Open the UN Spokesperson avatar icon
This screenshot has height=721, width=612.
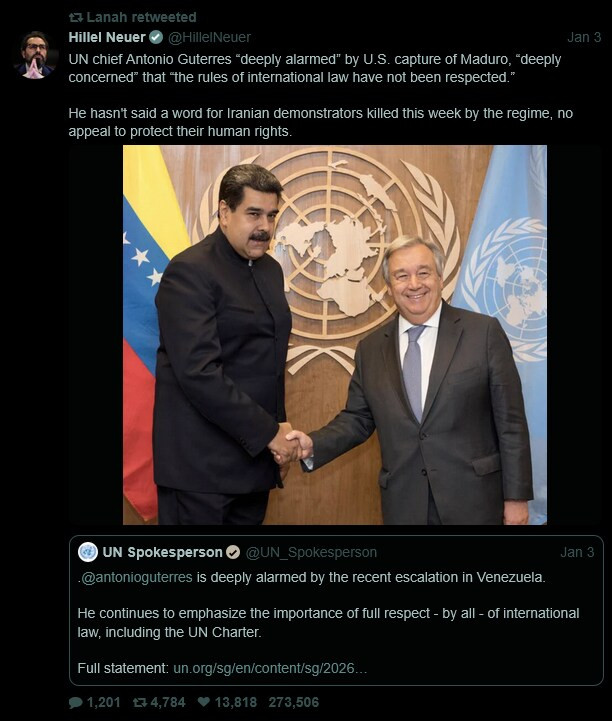tap(88, 552)
